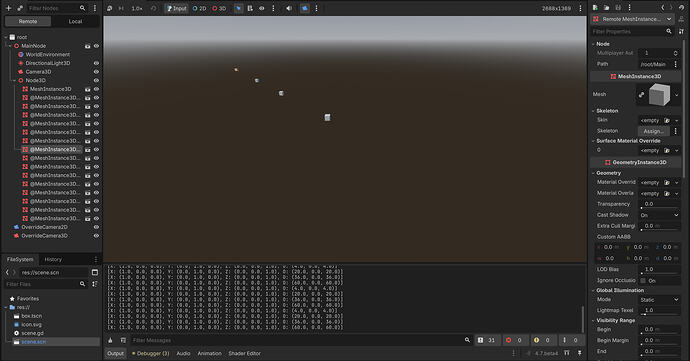Collapse the Visibility Range section

pos(593,320)
